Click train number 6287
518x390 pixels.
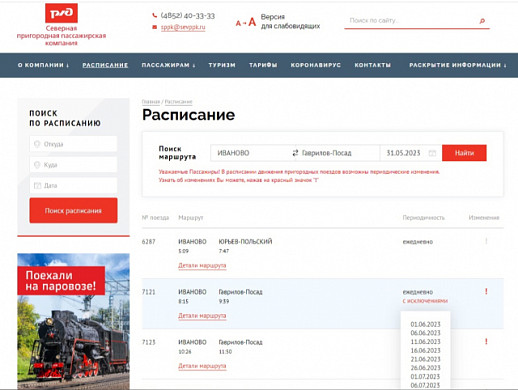point(148,241)
